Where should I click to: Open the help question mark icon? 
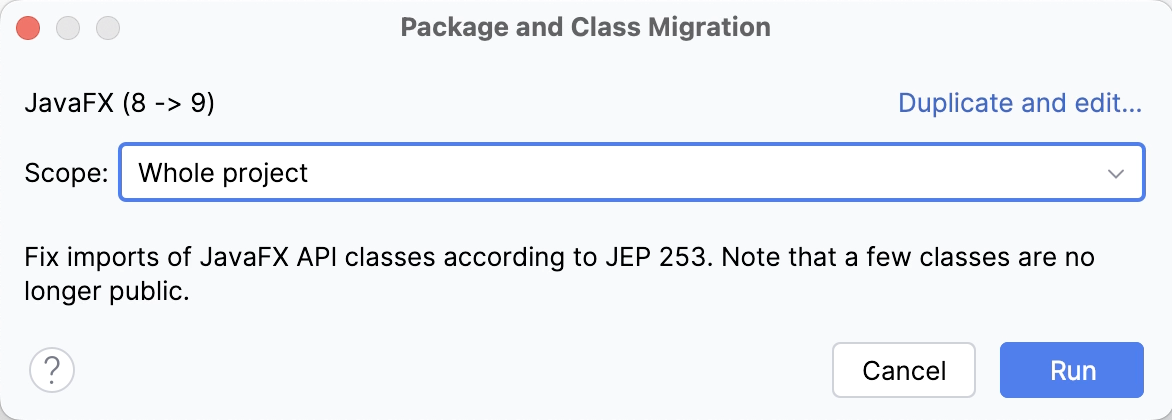[53, 370]
